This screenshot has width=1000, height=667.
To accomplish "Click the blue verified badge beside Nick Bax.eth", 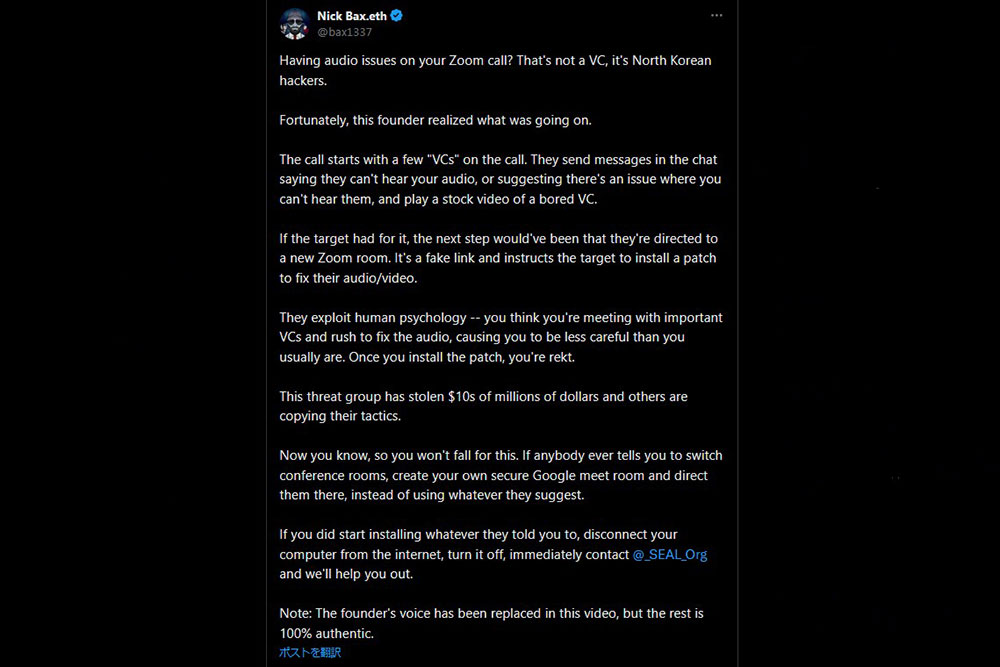I will 396,16.
